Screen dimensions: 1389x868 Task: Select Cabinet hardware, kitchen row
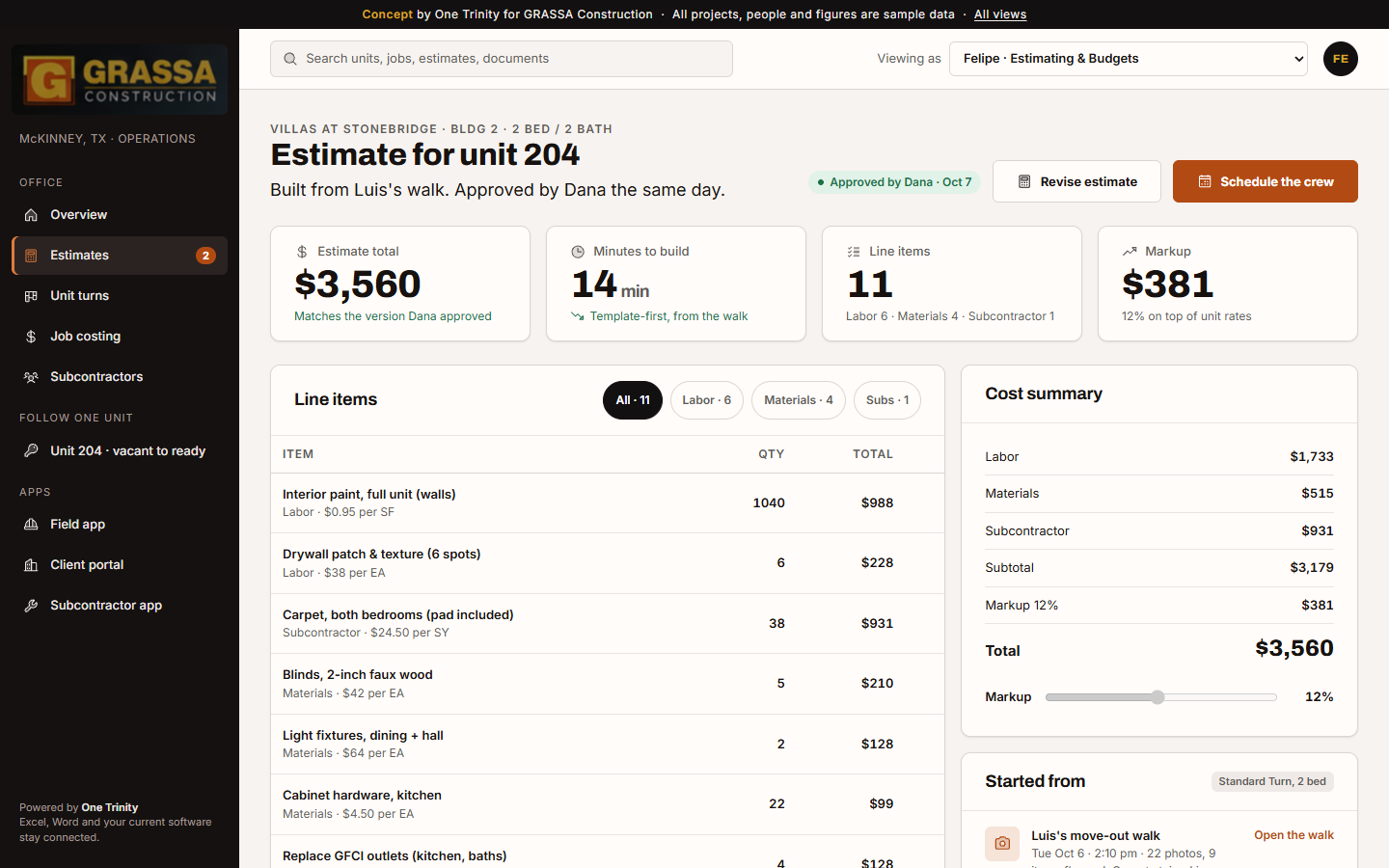[x=608, y=804]
